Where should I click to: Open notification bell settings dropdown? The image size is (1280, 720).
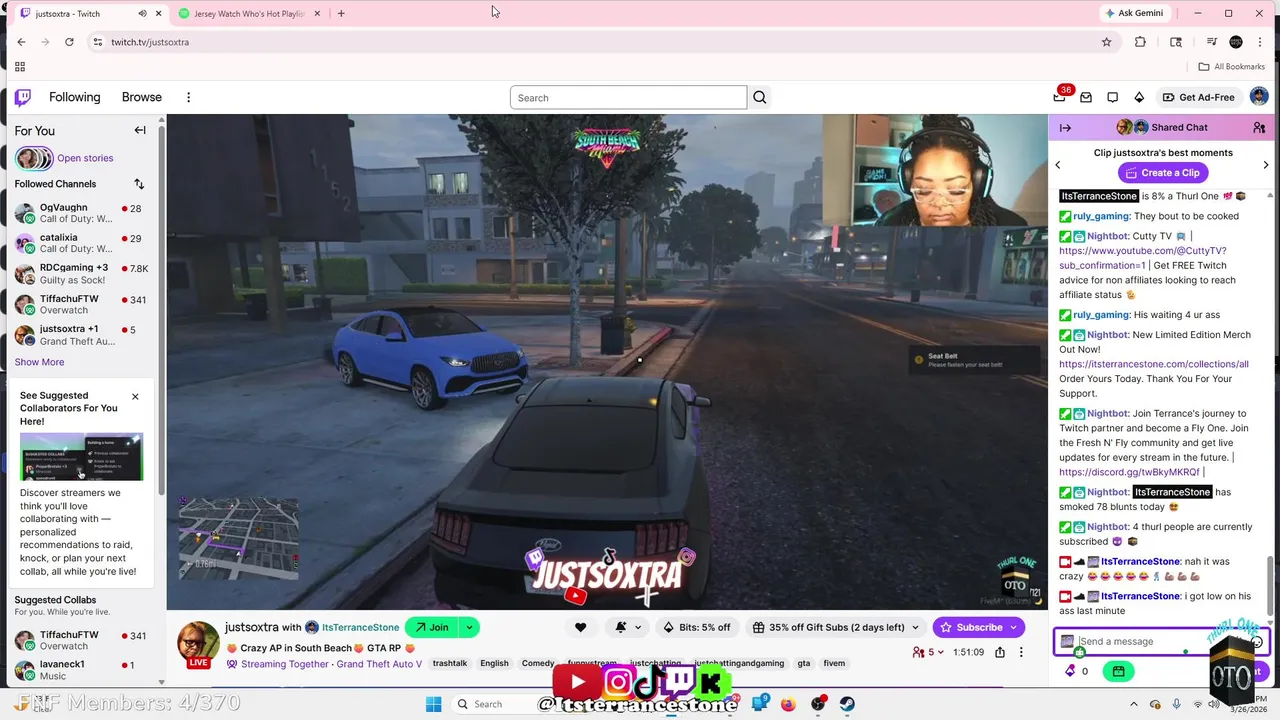(628, 627)
